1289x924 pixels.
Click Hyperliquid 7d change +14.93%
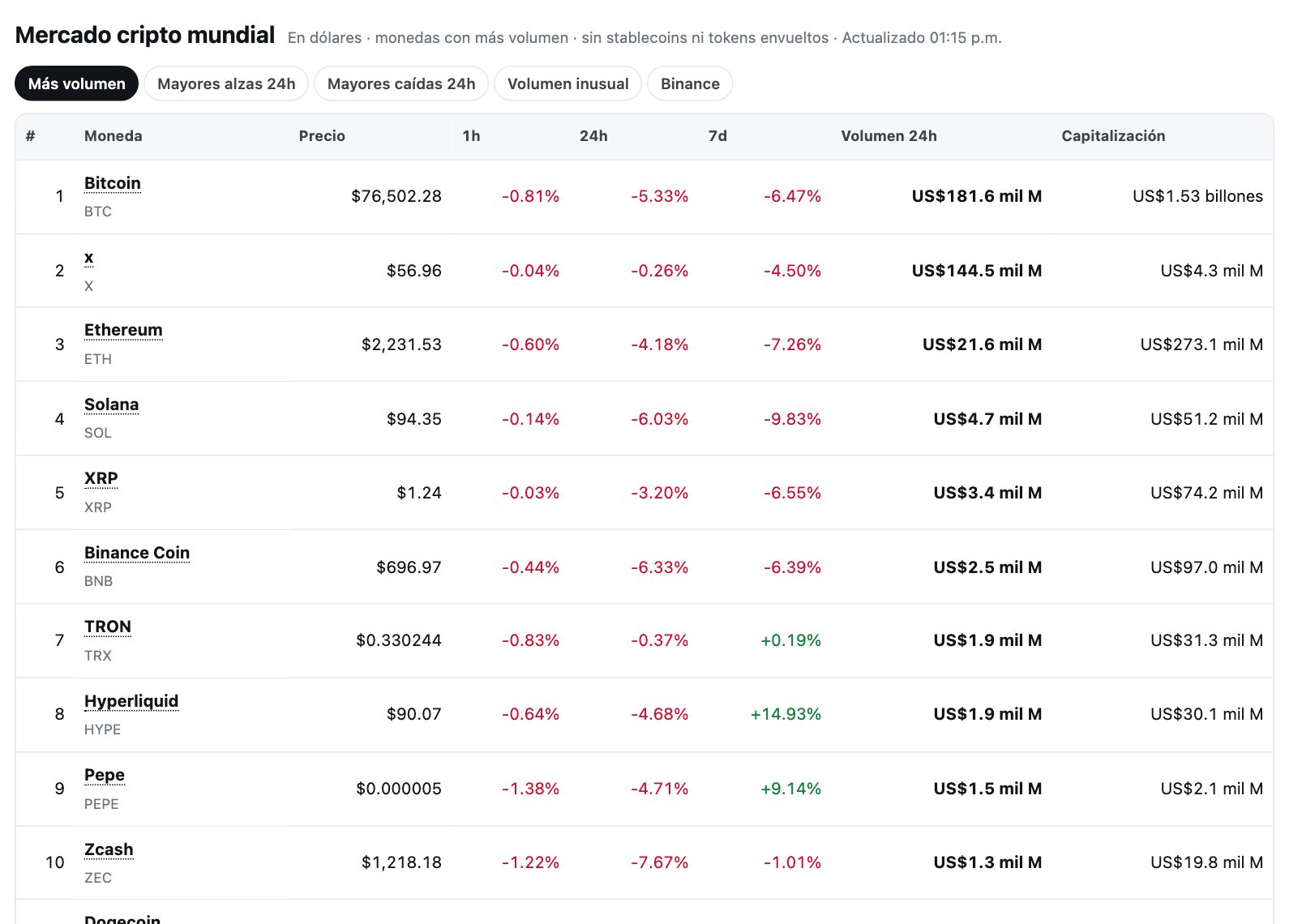point(786,714)
